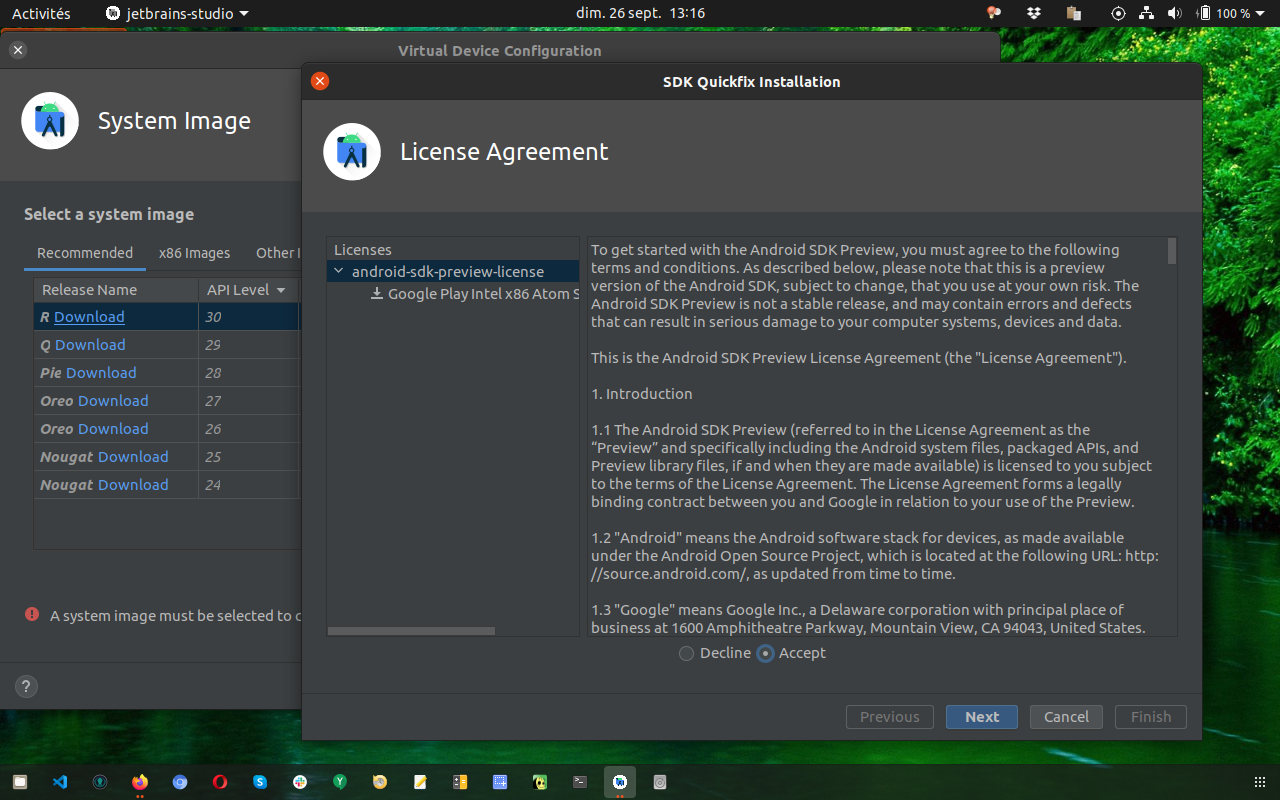Screen dimensions: 1280x800
Task: Click Download link for Nougat API 25
Action: pos(133,457)
